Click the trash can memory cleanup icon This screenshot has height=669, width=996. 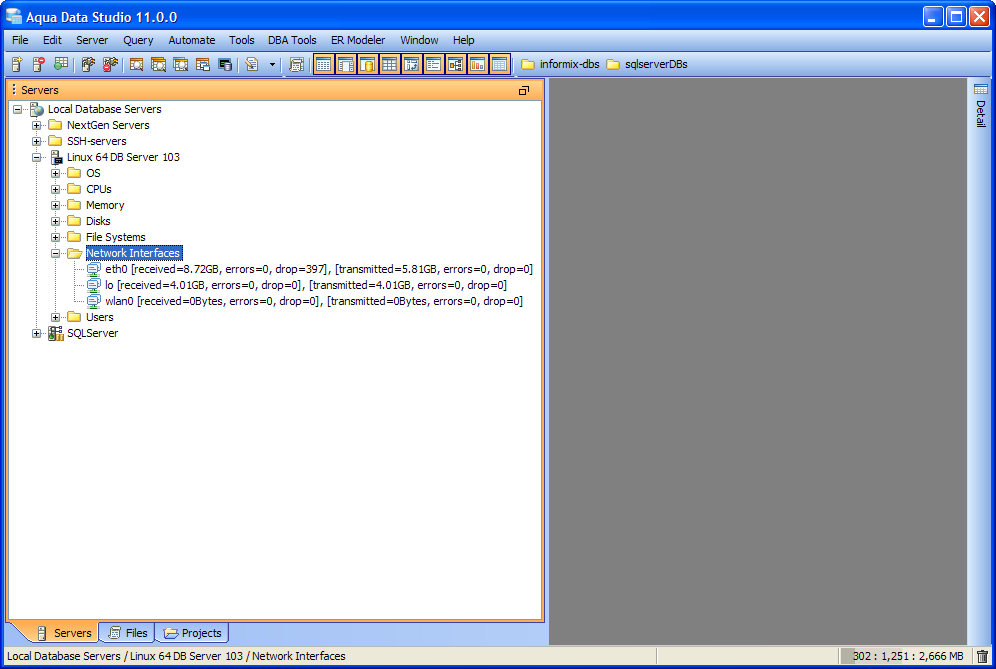click(x=982, y=656)
